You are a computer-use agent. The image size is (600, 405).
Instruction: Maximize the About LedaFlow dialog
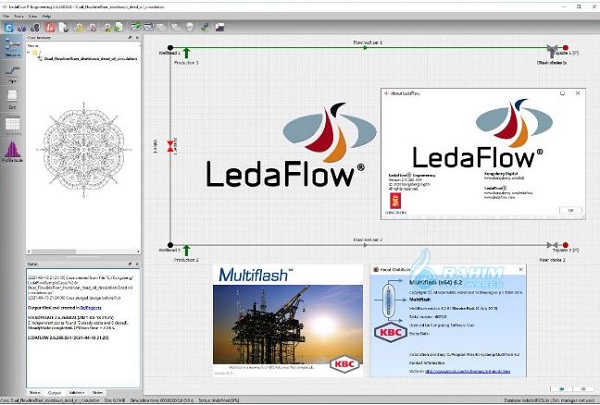pyautogui.click(x=562, y=93)
